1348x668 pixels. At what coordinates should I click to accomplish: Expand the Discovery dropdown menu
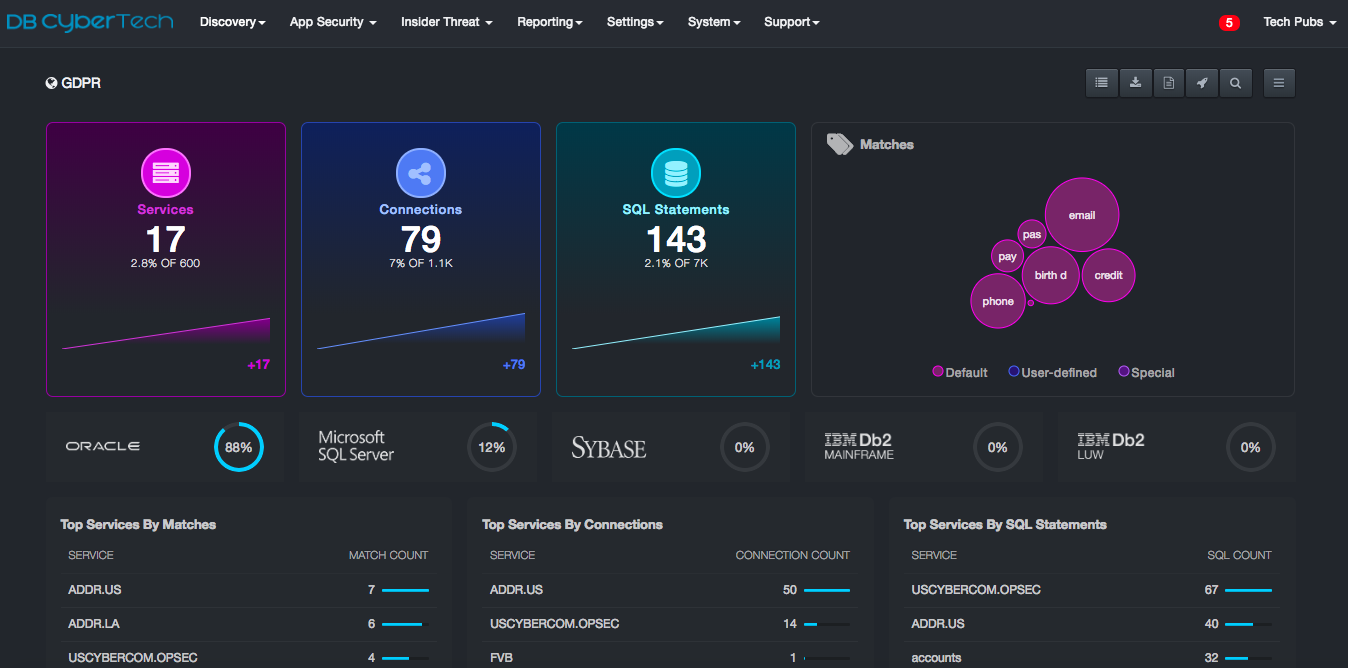tap(232, 22)
